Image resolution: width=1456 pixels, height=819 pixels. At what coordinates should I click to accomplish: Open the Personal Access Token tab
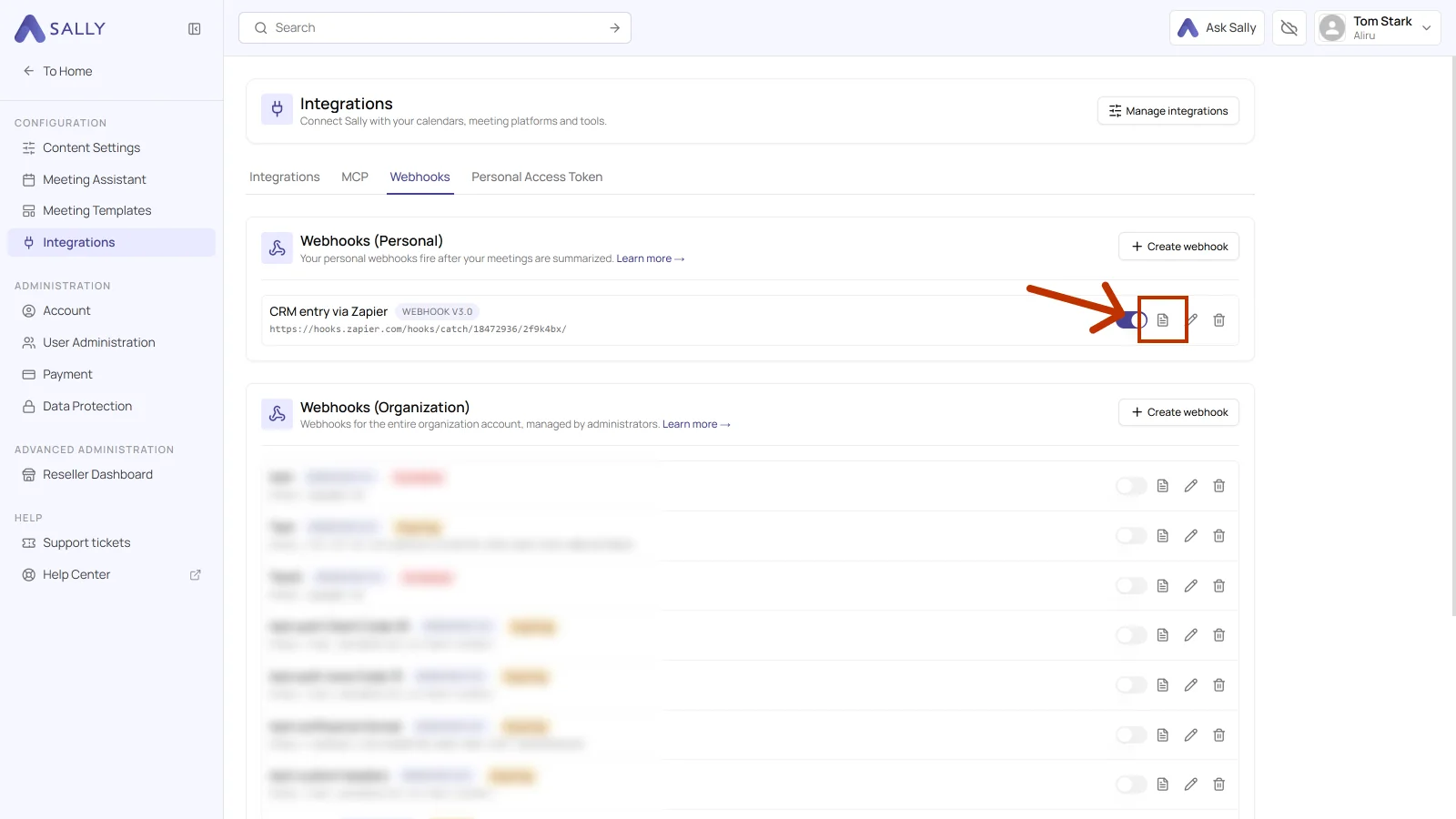tap(537, 177)
